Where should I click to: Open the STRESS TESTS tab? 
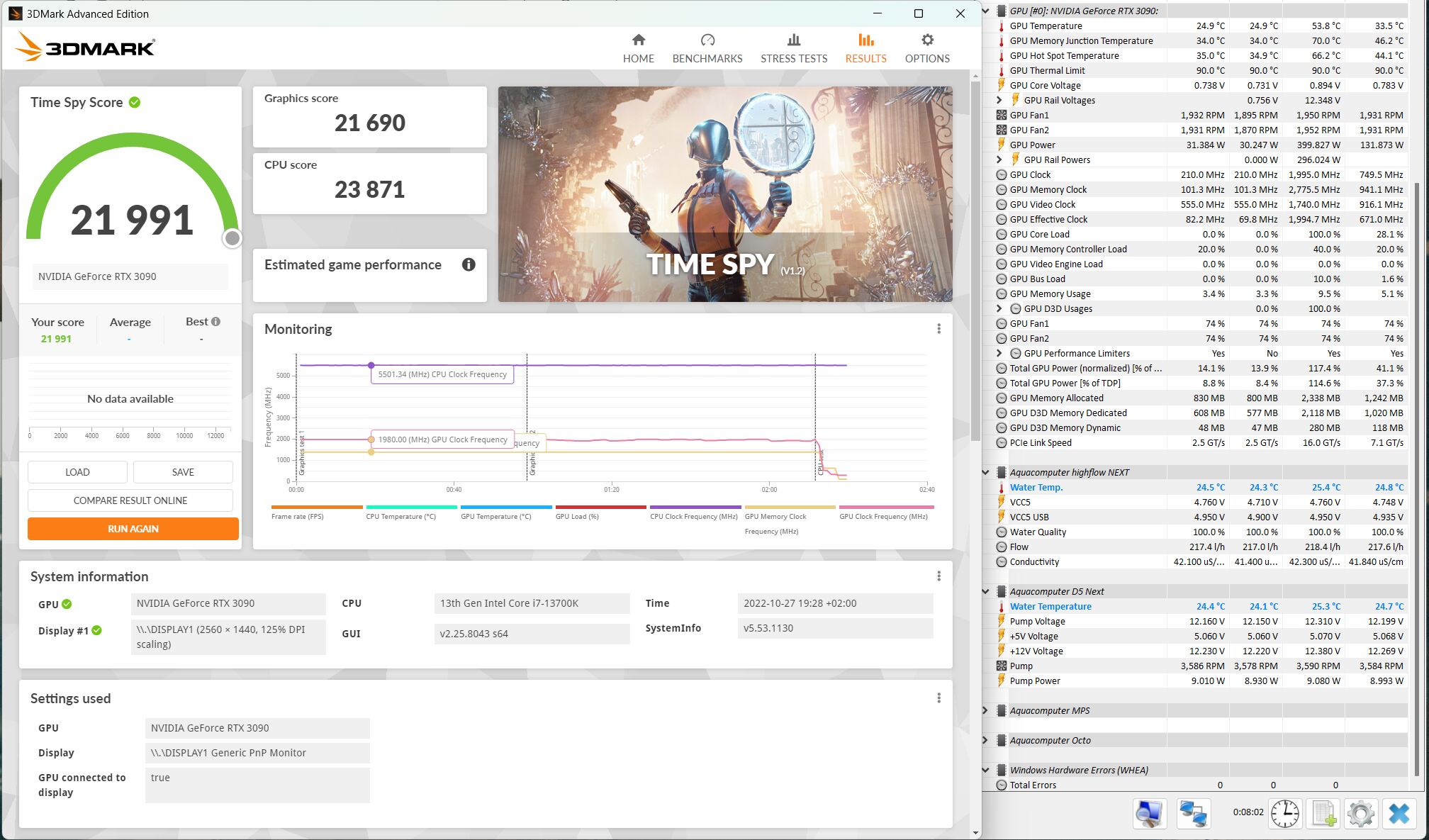click(794, 49)
